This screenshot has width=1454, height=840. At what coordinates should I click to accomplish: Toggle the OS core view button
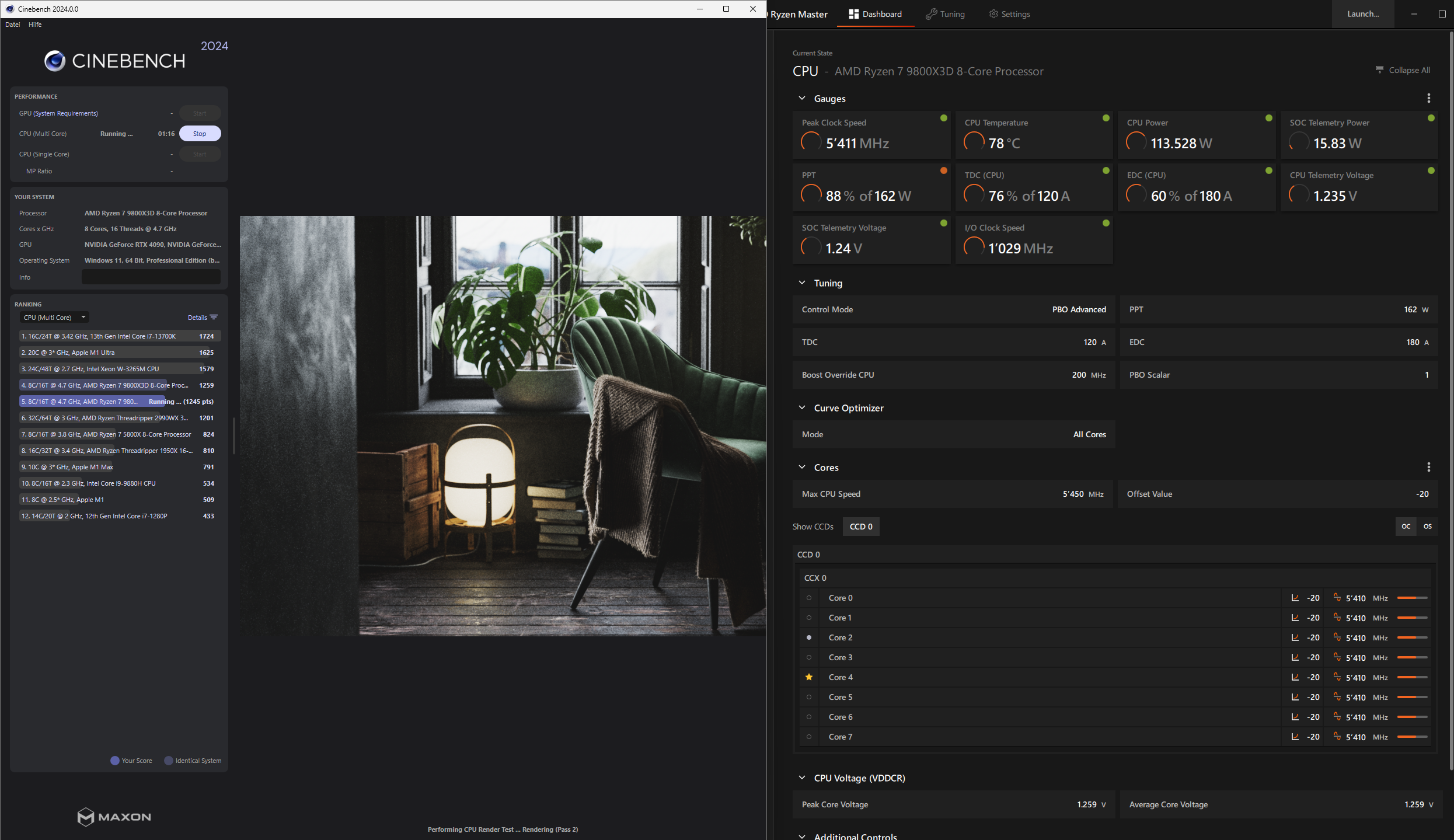pos(1427,527)
